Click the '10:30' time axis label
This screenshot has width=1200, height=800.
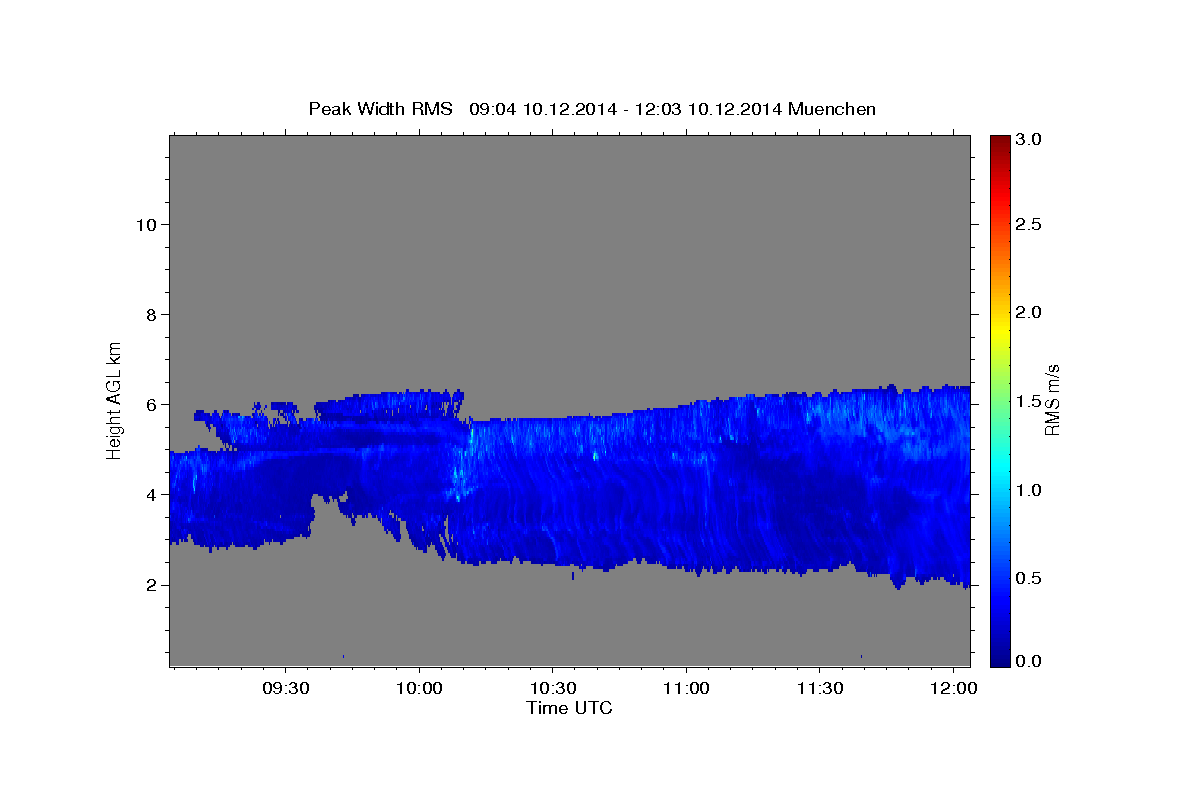tap(552, 690)
